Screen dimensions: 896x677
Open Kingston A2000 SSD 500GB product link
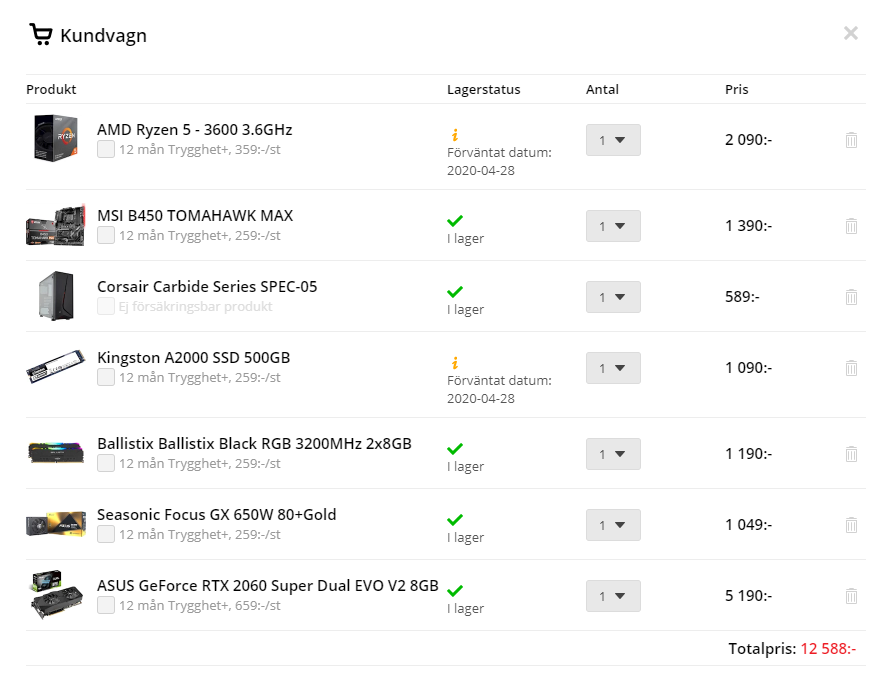pos(193,358)
